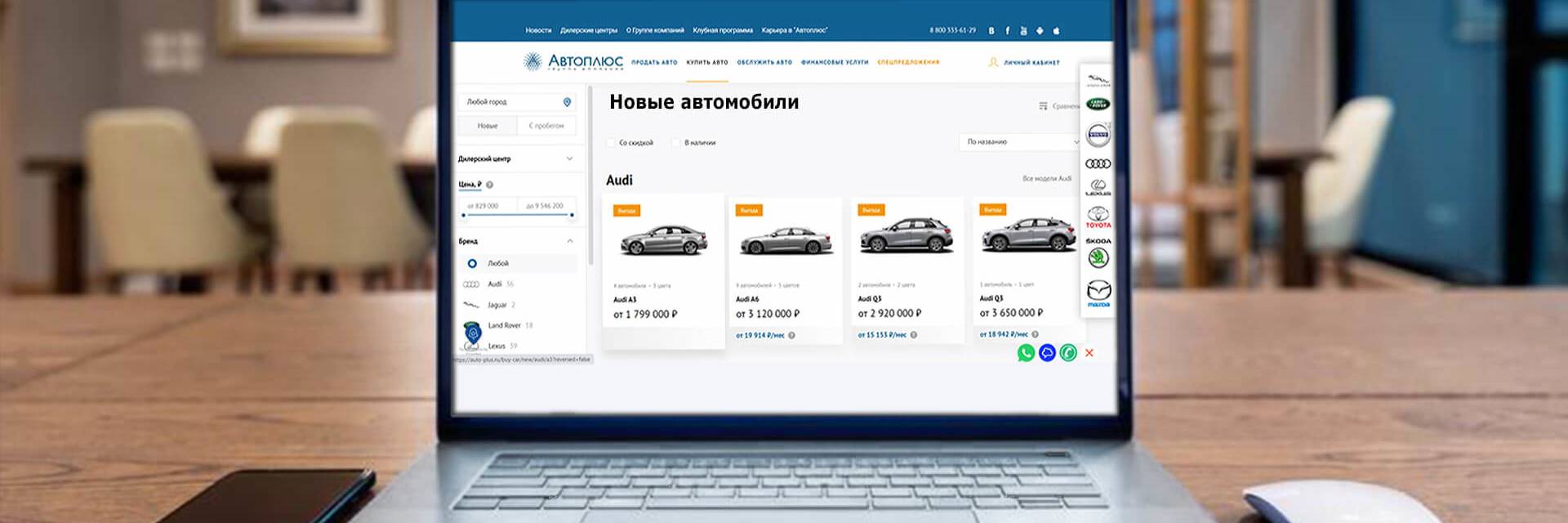Screen dimensions: 1568x523
Task: Expand the Дилерский центр filter
Action: coord(517,159)
